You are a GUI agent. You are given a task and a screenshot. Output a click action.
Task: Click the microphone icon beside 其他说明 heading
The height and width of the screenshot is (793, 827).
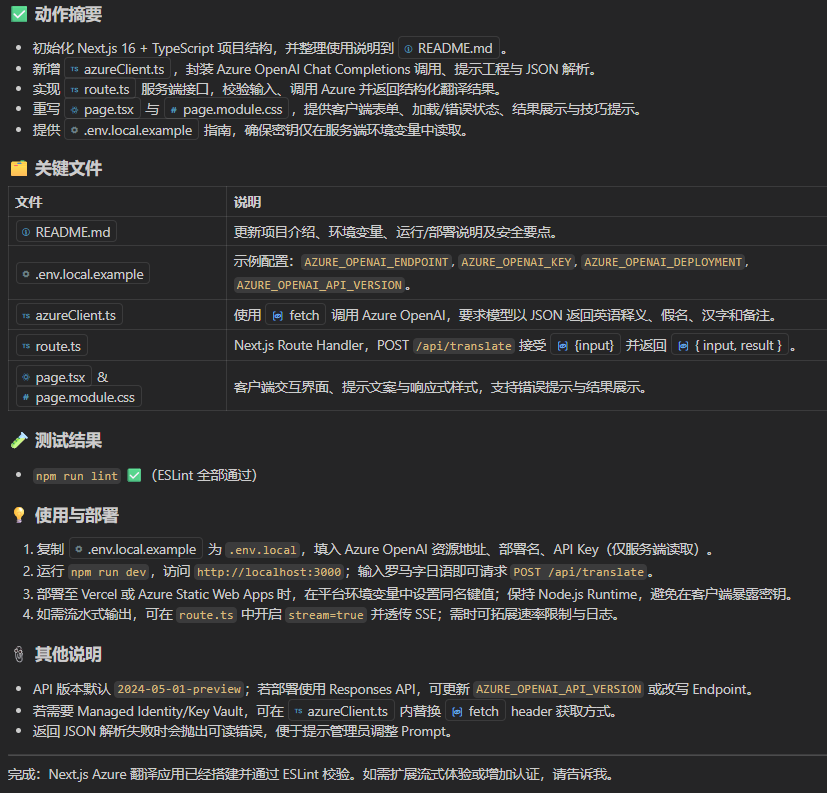point(16,655)
